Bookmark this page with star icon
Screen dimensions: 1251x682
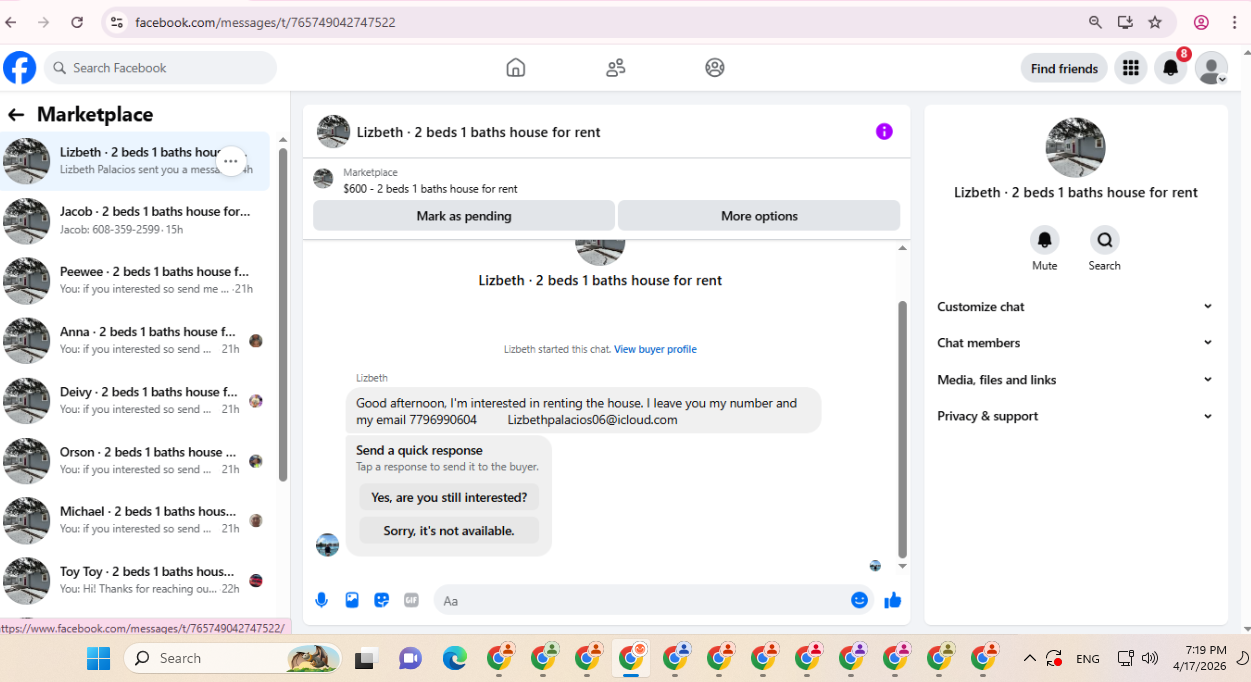(x=1155, y=22)
